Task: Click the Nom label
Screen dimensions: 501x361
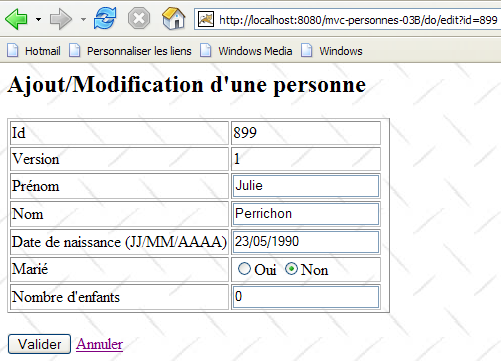Action: (28, 214)
